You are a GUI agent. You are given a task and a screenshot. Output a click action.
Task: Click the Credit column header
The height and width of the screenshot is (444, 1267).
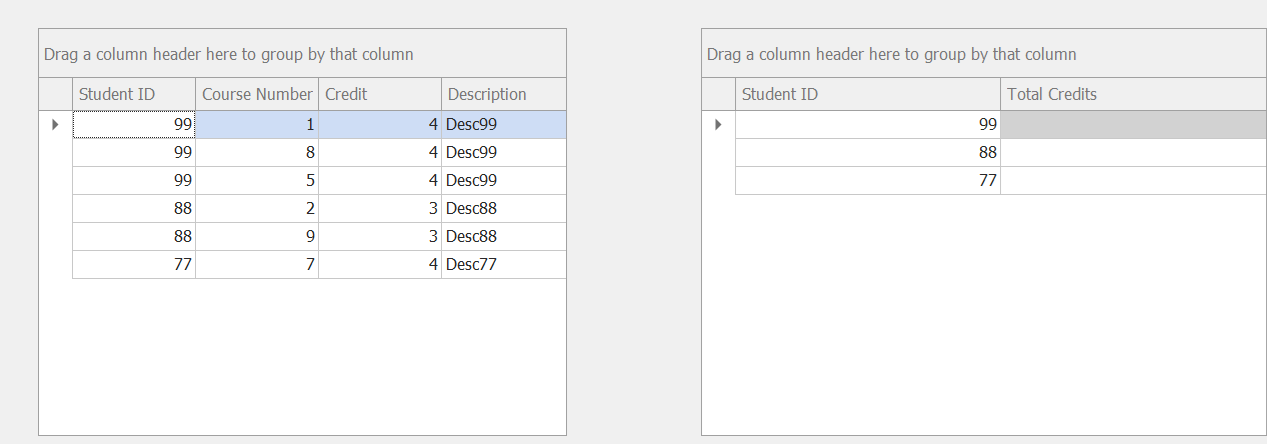[x=379, y=94]
